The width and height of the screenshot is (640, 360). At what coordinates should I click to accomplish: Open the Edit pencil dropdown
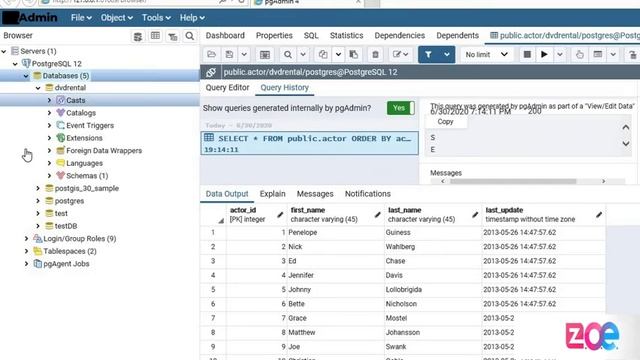(400, 55)
